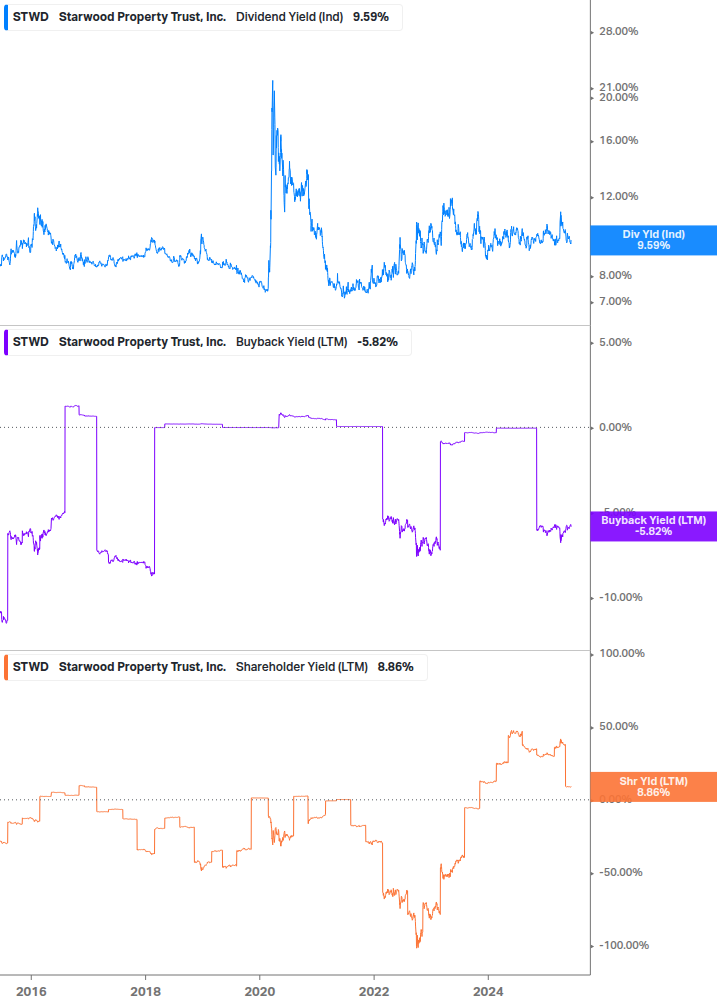
Task: Click the 8.00% axis label
Action: point(615,276)
